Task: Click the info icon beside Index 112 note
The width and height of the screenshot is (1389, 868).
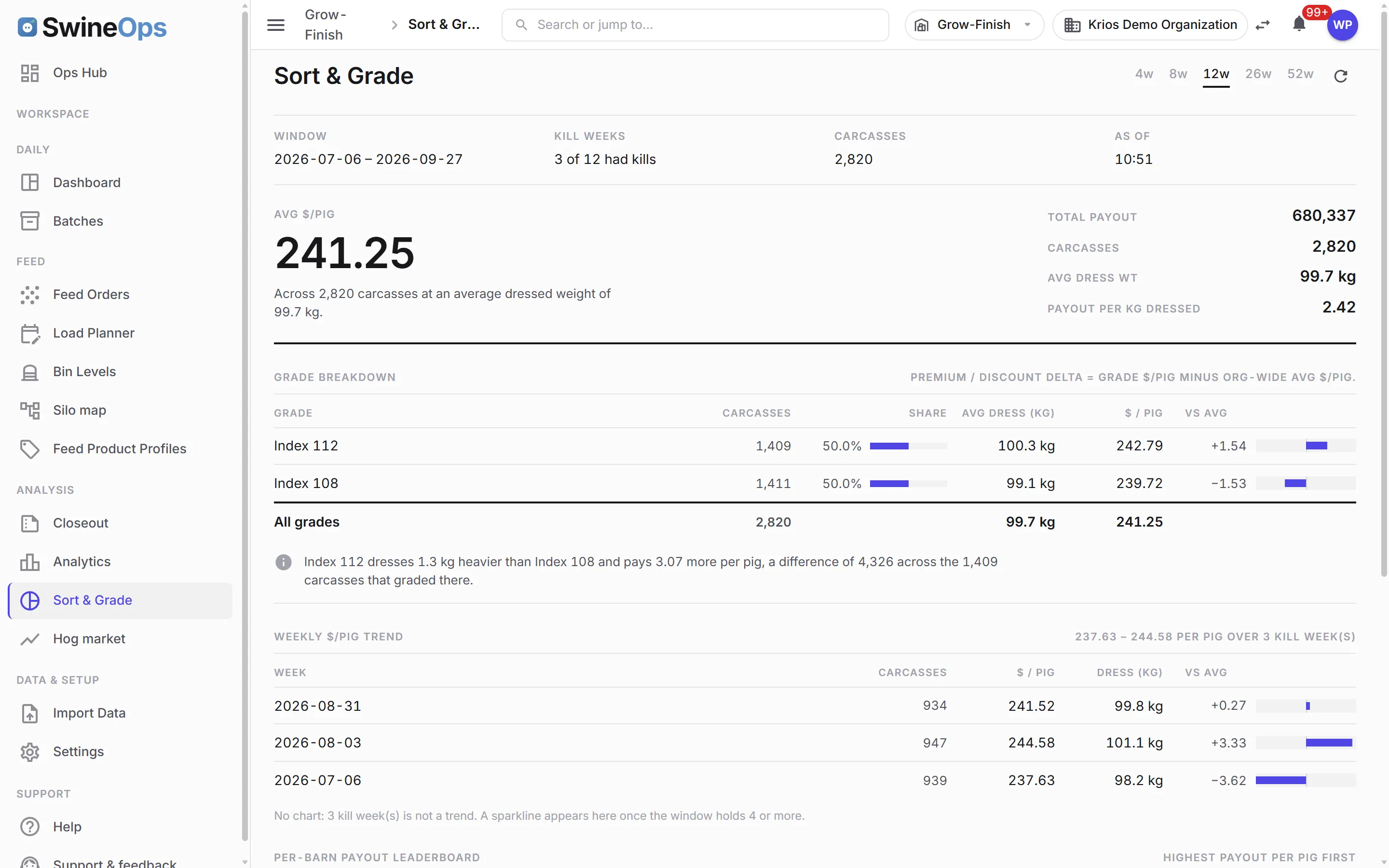Action: pyautogui.click(x=284, y=562)
